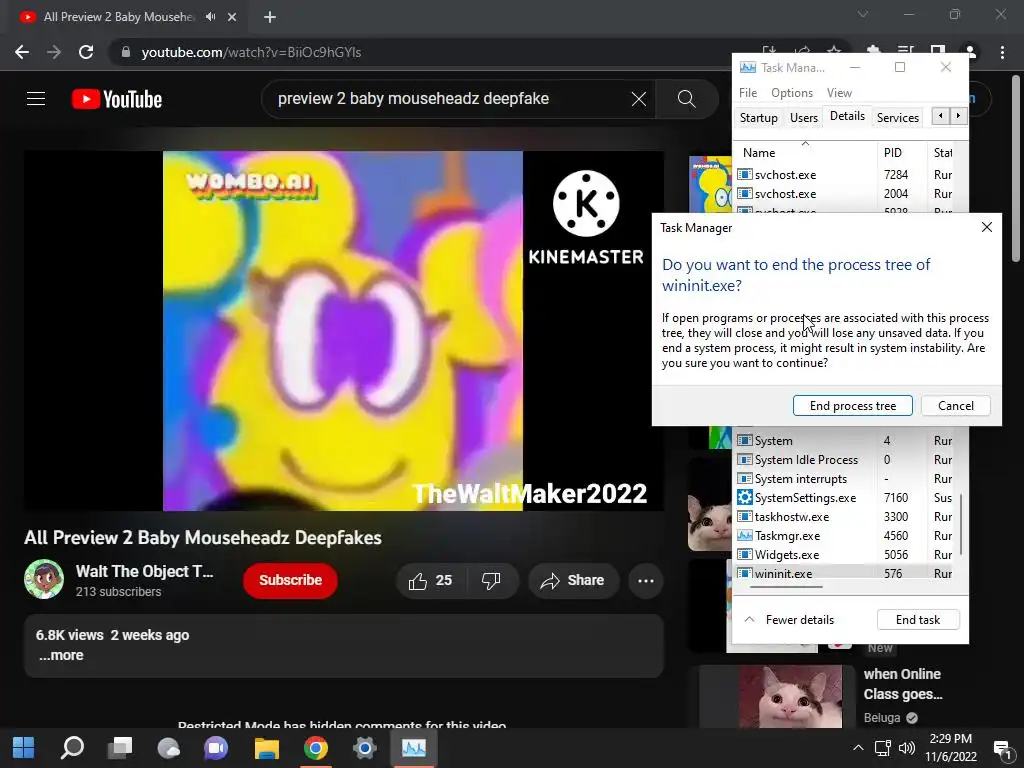
Task: Click End task button
Action: click(x=918, y=620)
